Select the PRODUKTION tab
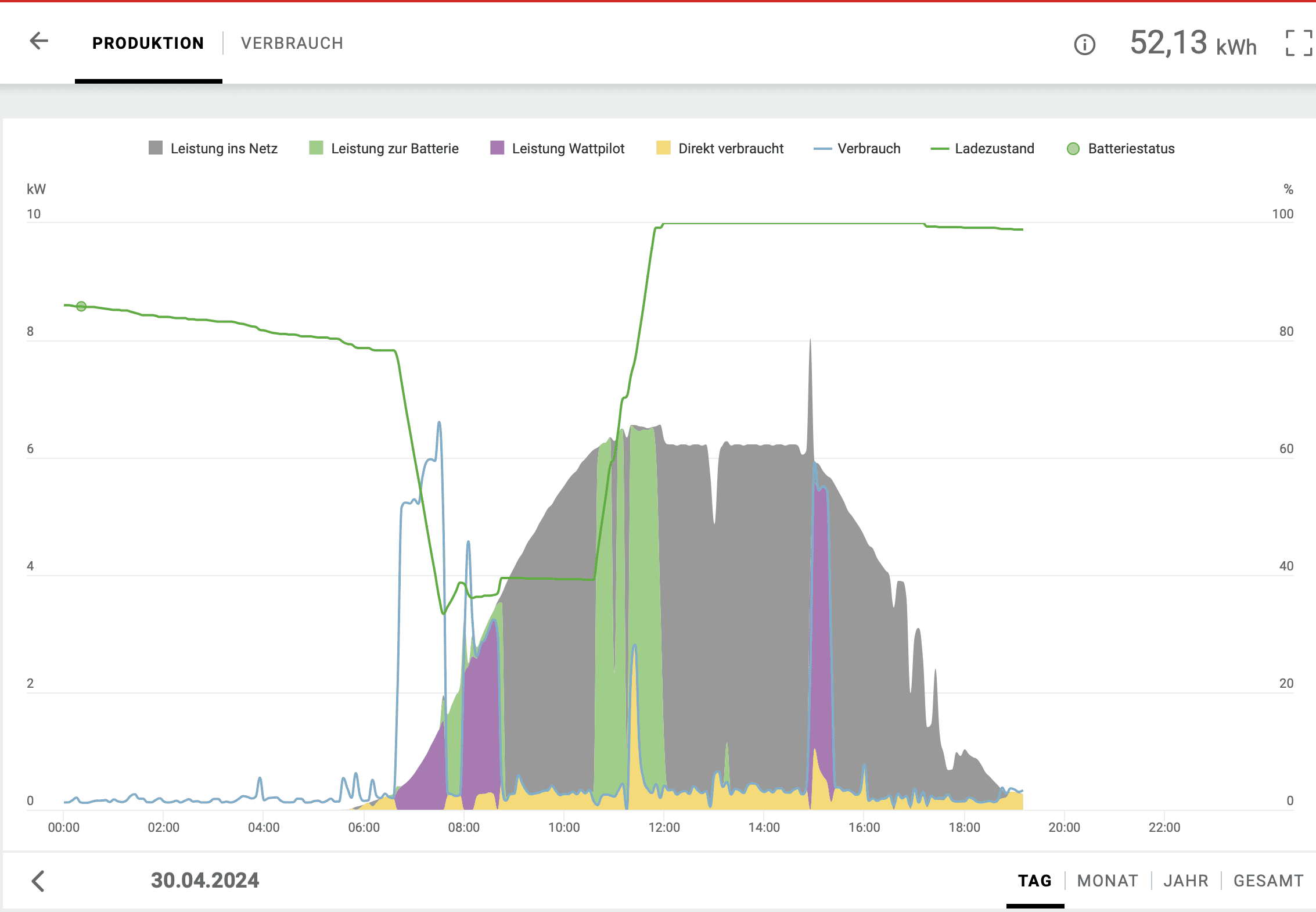 (148, 44)
